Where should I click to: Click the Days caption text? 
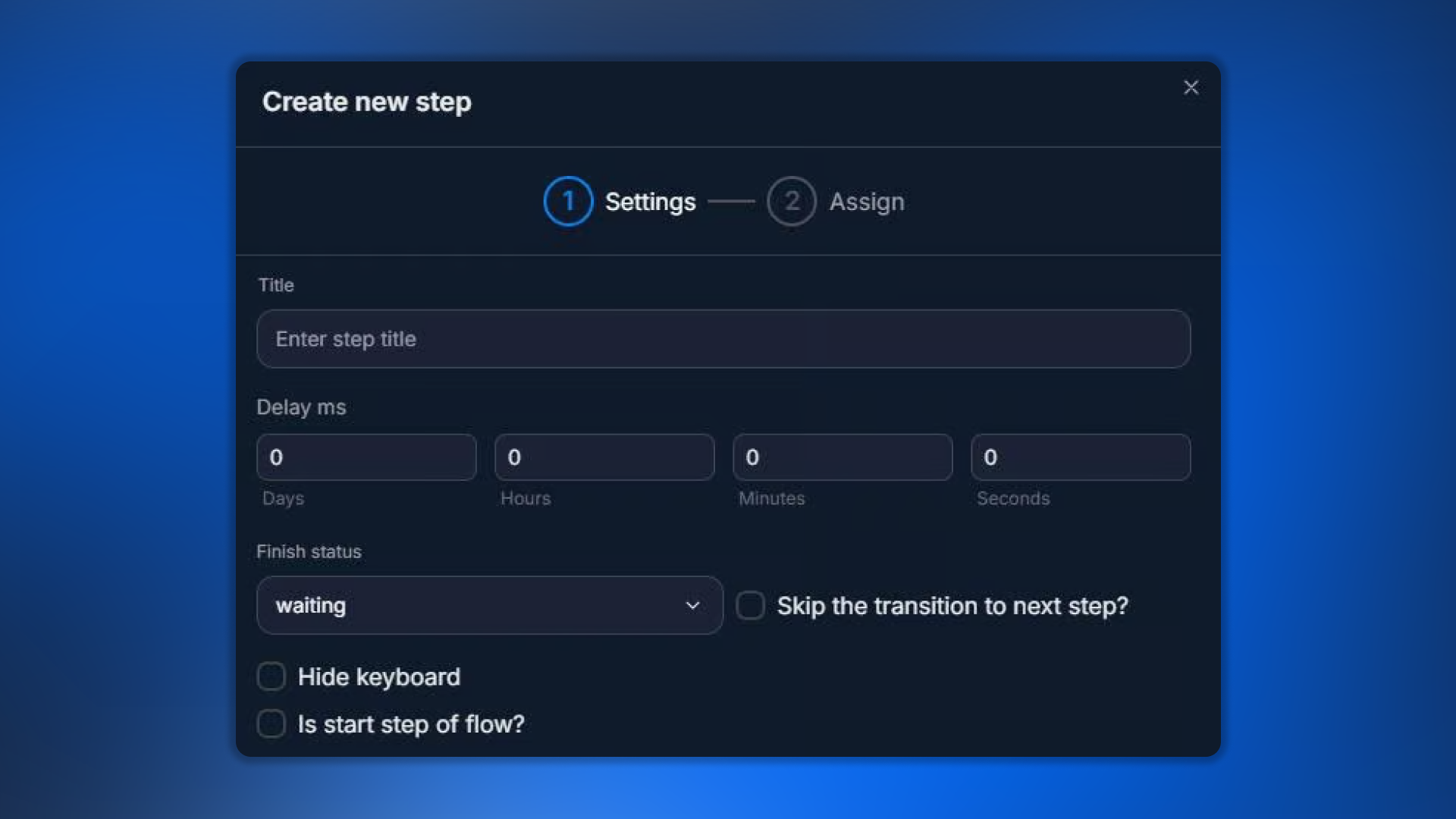coord(283,498)
